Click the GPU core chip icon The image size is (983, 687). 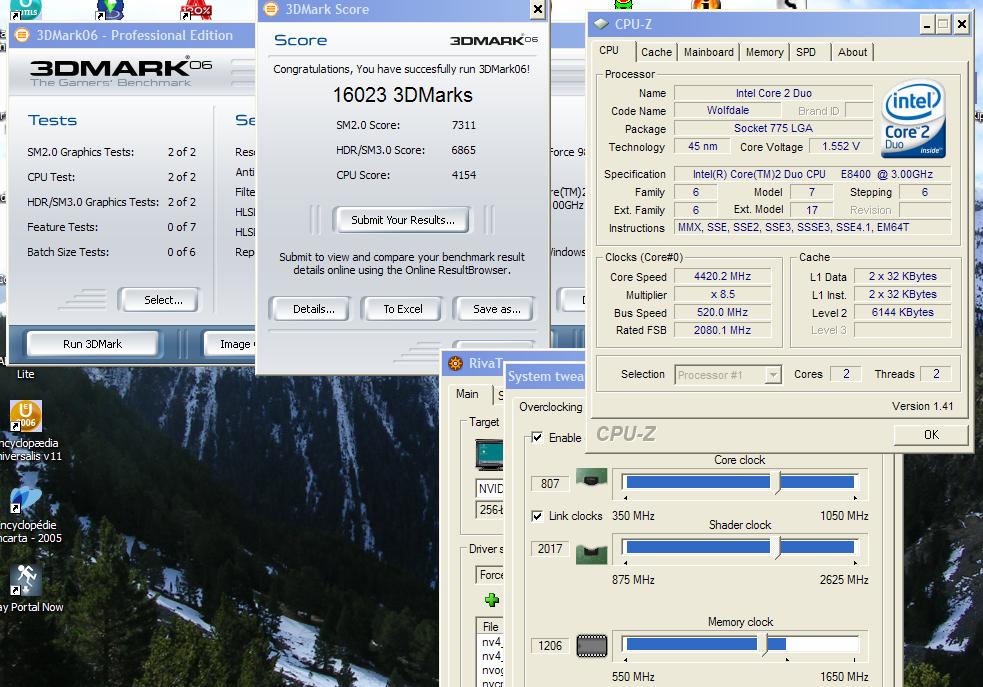(591, 478)
